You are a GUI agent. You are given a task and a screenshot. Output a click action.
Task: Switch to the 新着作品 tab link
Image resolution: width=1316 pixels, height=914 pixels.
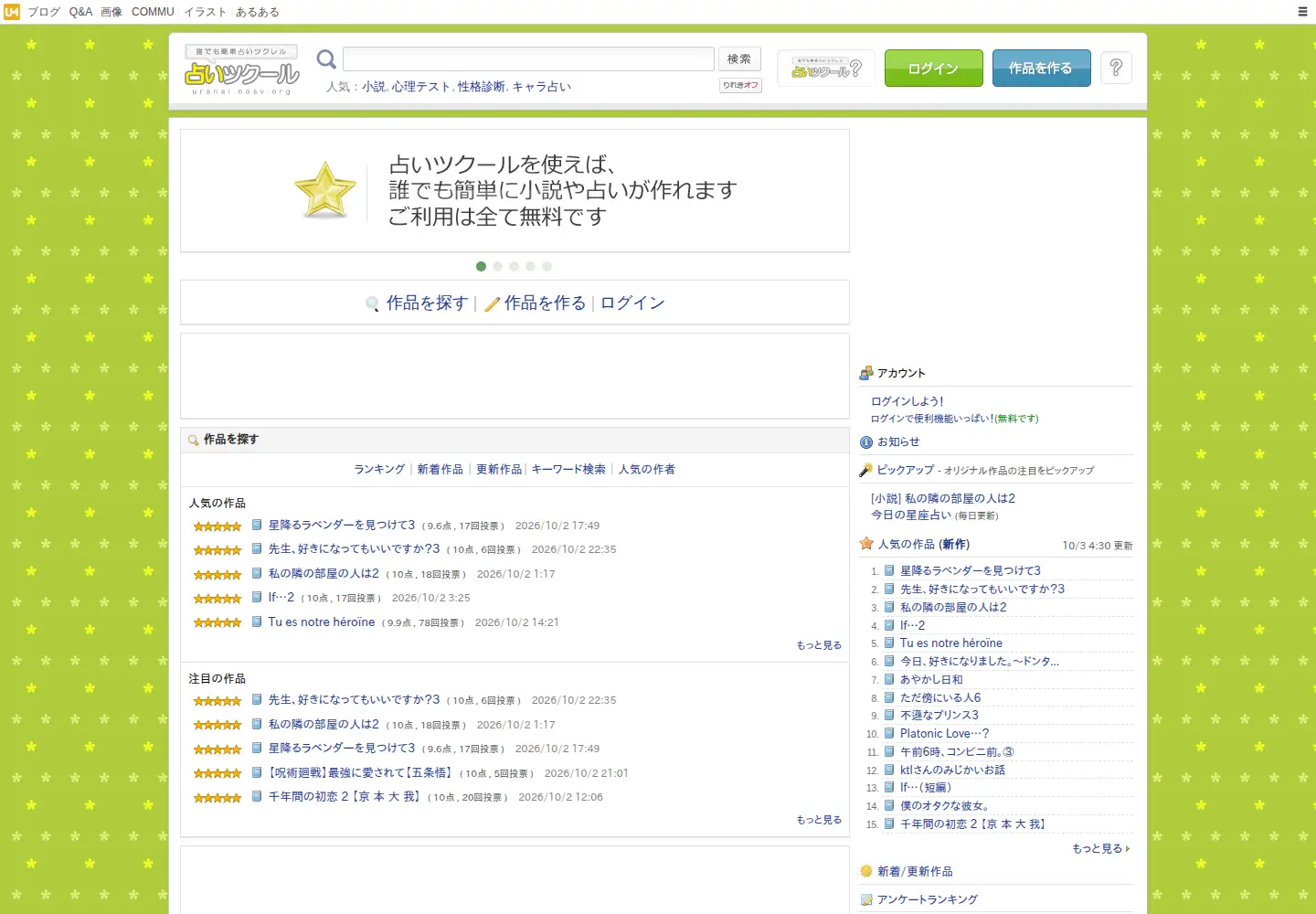point(440,469)
